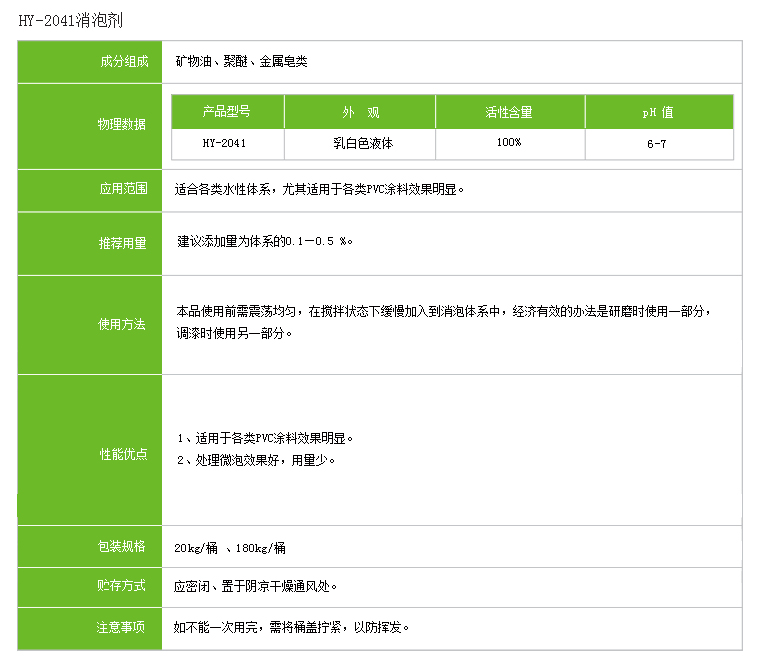Image resolution: width=760 pixels, height=669 pixels.
Task: Select the 6-7 pH value cell
Action: click(x=658, y=143)
